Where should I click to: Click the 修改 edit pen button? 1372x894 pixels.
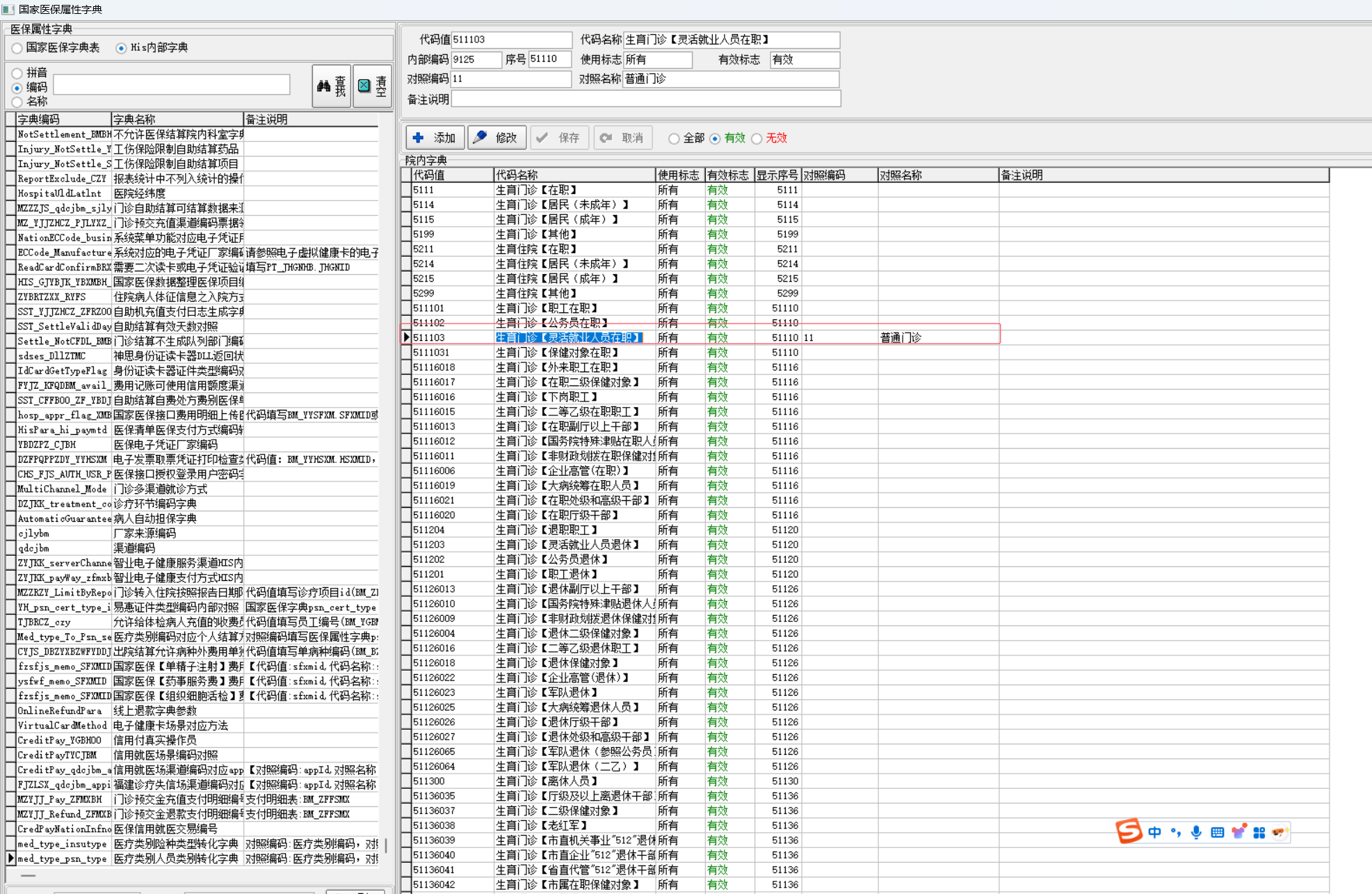(497, 138)
